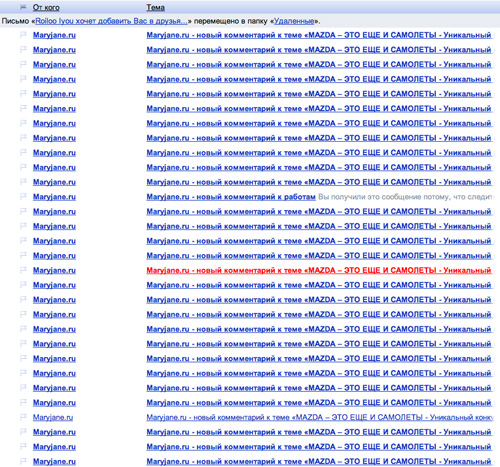Open the non-bold, already read MAZDA email subject

pos(319,417)
